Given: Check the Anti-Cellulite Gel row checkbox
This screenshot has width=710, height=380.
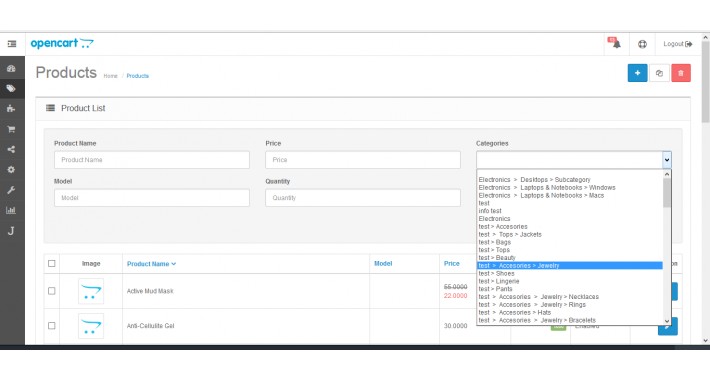Looking at the screenshot, I should (x=52, y=326).
